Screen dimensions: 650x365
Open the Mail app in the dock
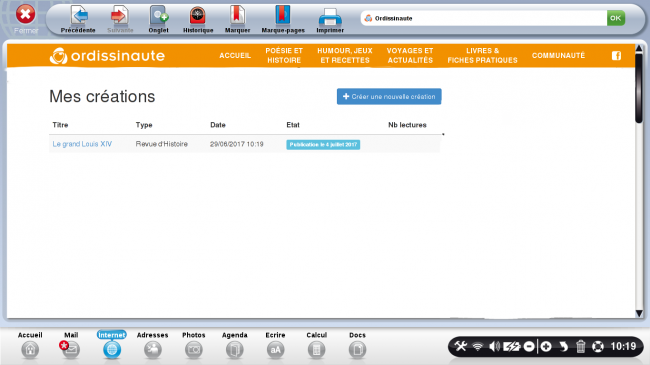click(x=70, y=345)
